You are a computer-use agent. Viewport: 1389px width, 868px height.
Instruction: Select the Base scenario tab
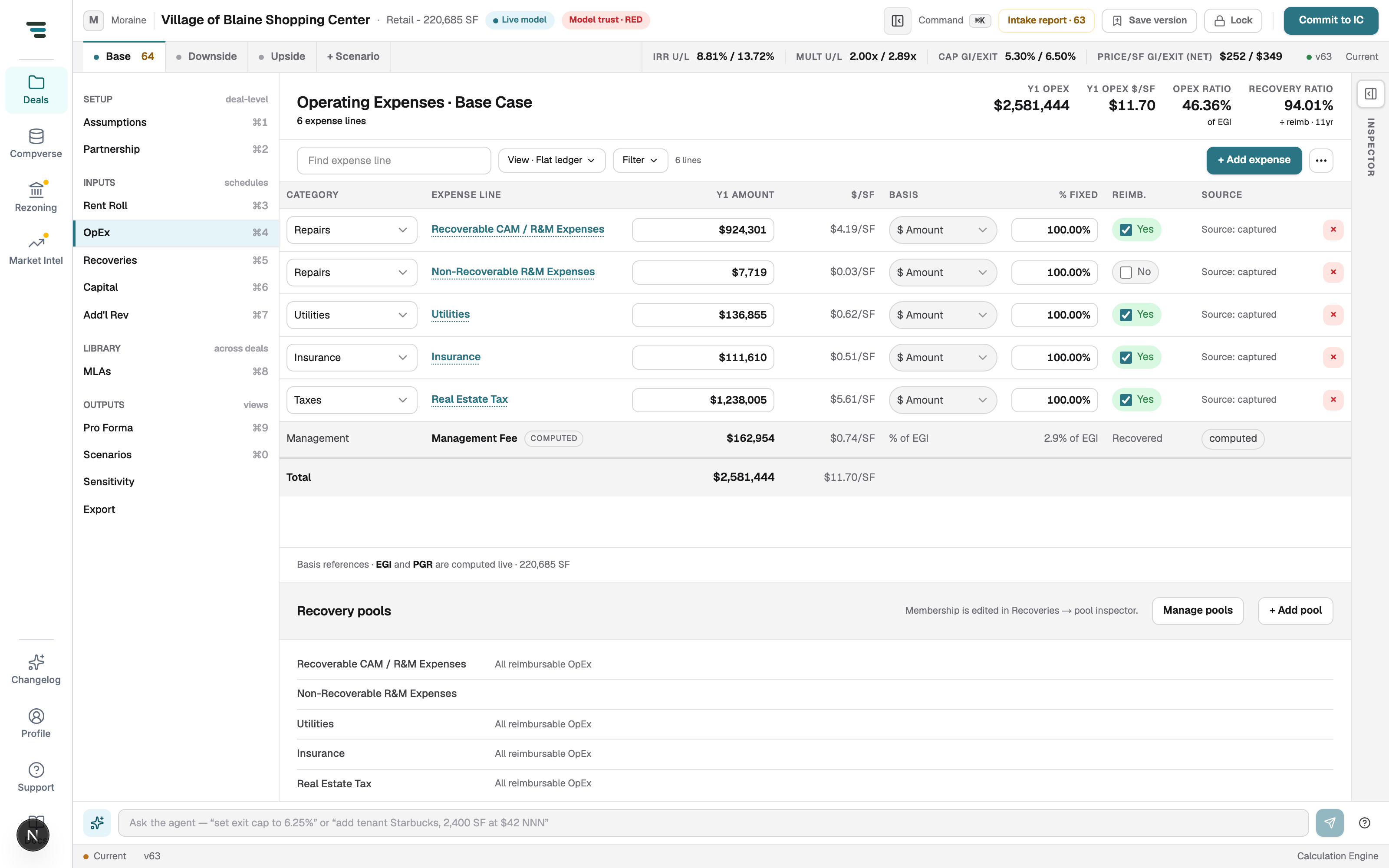124,56
